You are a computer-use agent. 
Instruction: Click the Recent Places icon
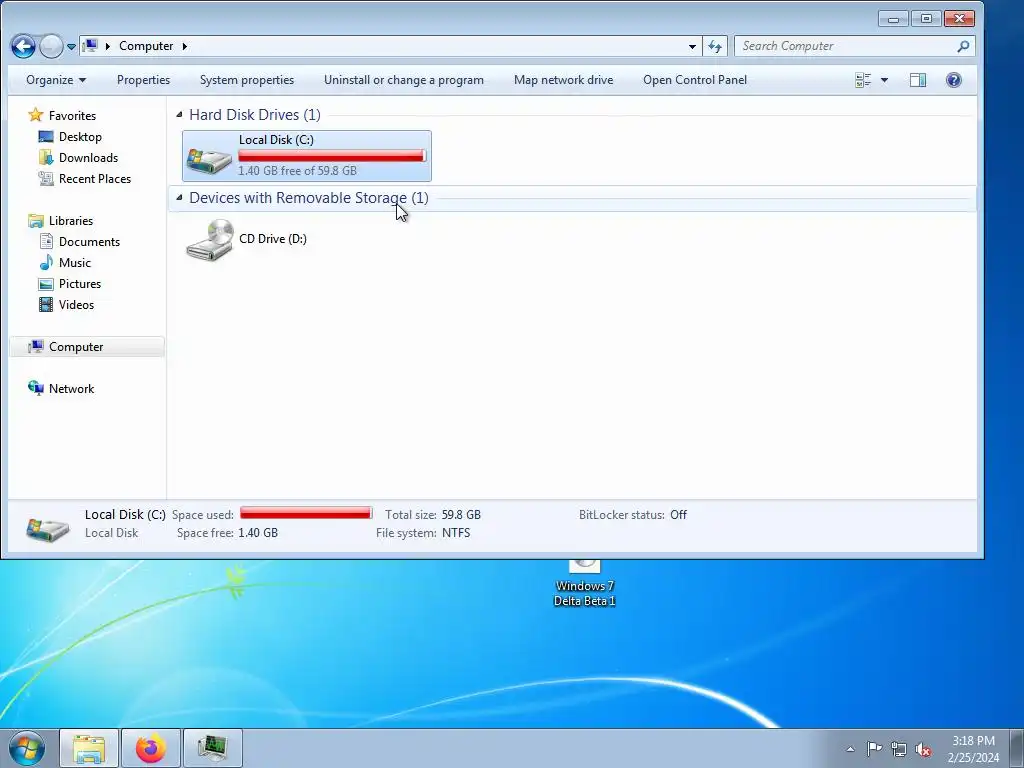pos(46,178)
